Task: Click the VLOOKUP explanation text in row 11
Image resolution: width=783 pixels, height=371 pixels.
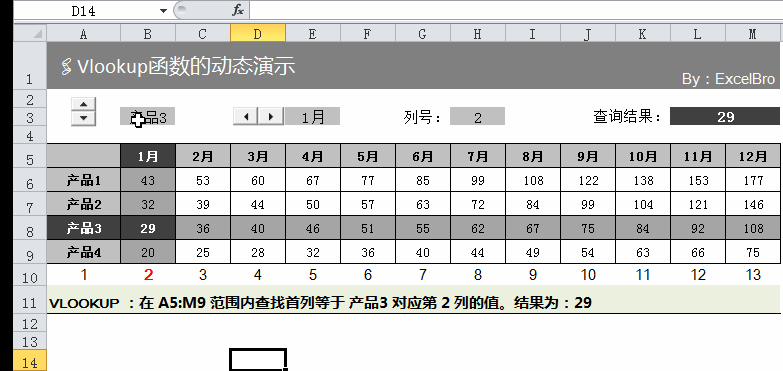Action: coord(320,303)
